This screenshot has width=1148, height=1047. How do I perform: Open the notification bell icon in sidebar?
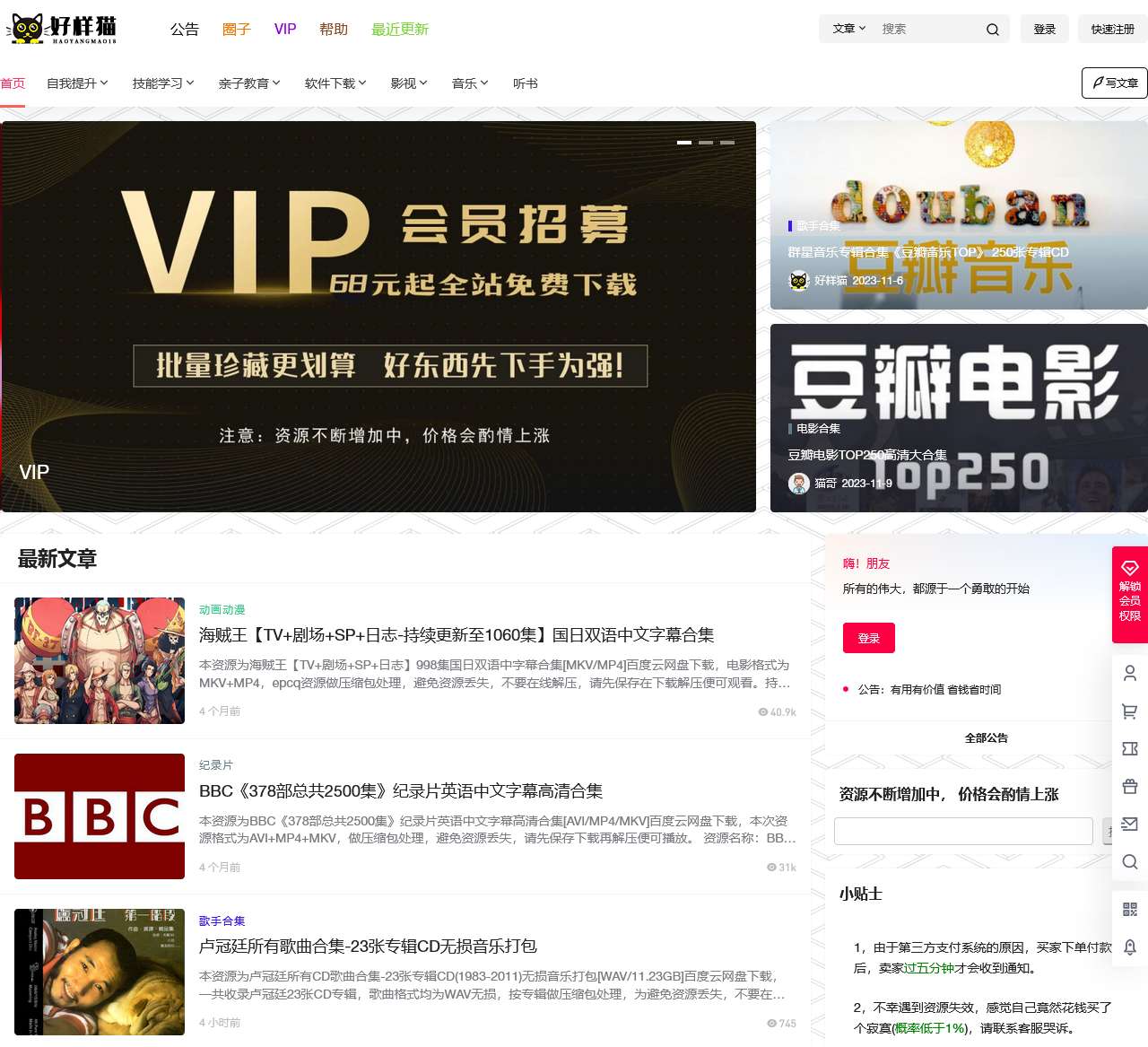[x=1130, y=947]
